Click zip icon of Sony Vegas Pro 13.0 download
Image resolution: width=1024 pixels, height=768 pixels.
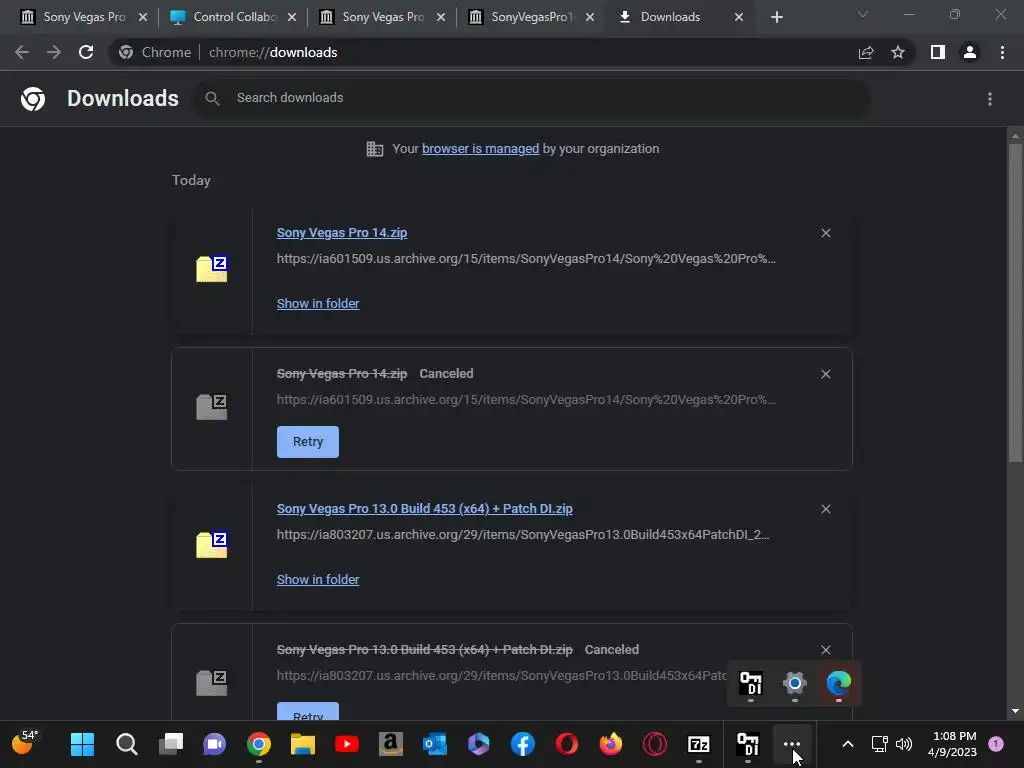(212, 545)
